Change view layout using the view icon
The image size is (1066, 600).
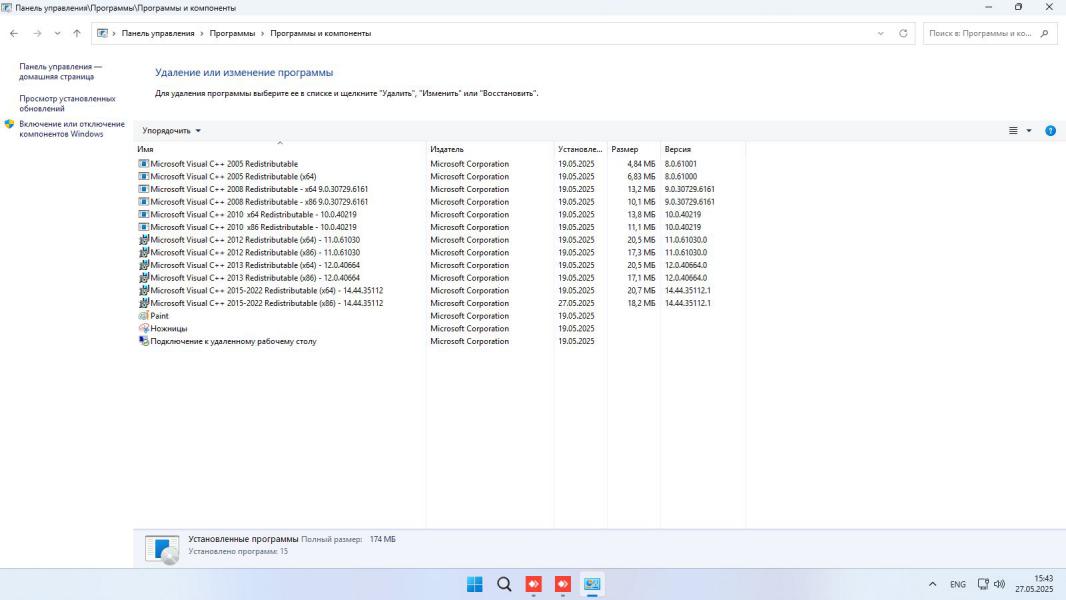(x=1013, y=130)
